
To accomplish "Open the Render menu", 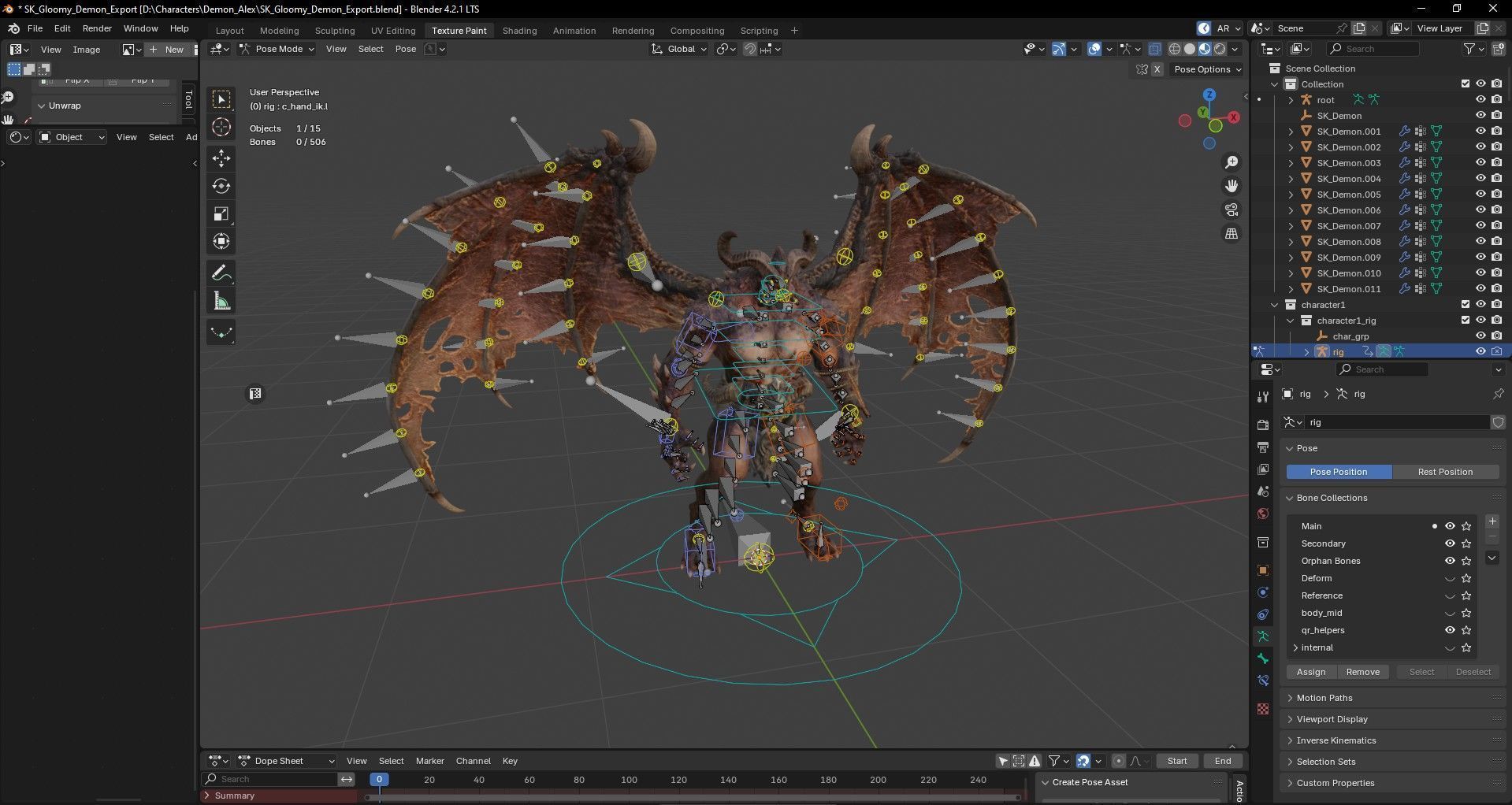I will click(97, 28).
